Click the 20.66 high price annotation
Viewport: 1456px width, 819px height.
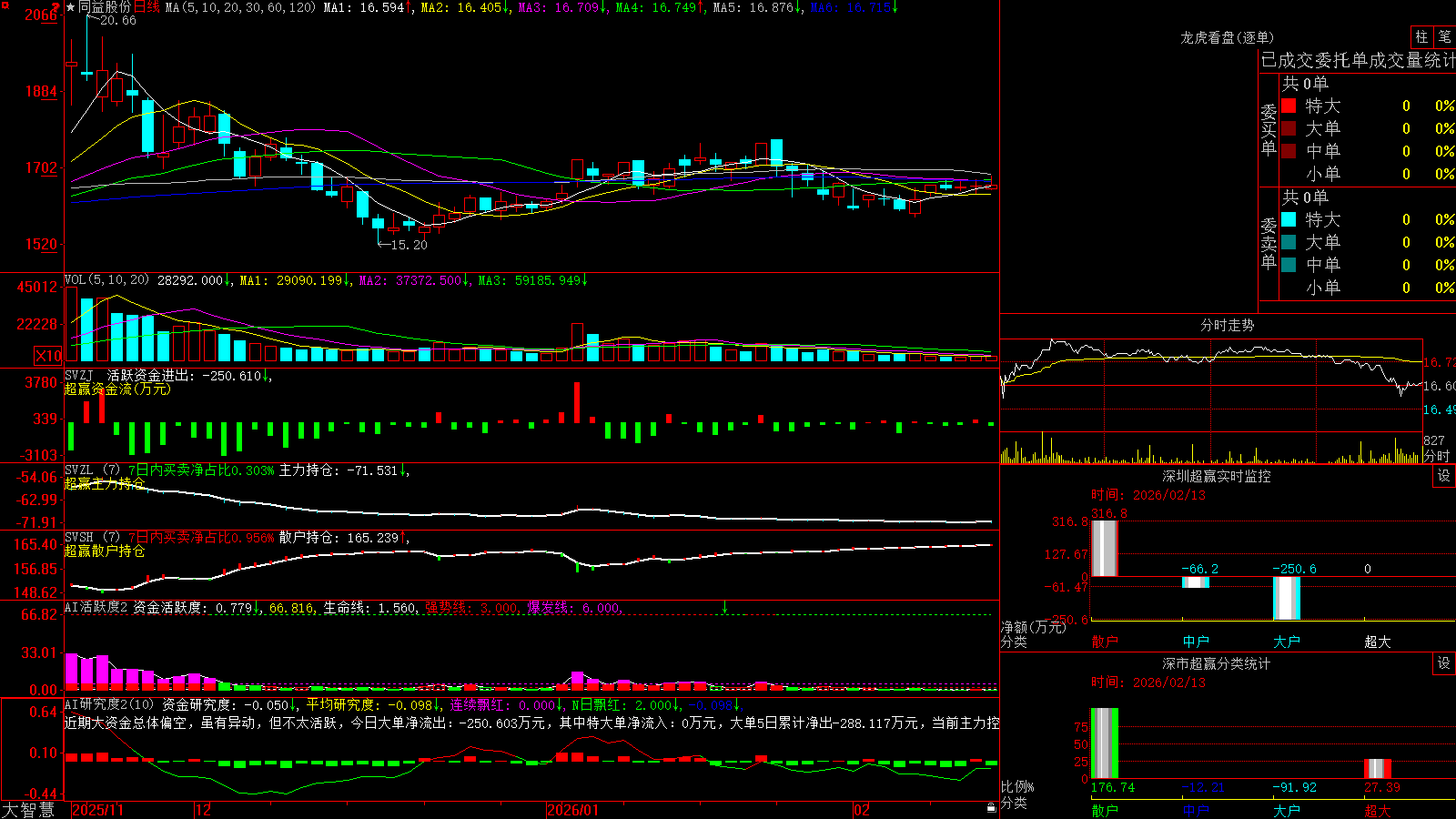click(118, 20)
